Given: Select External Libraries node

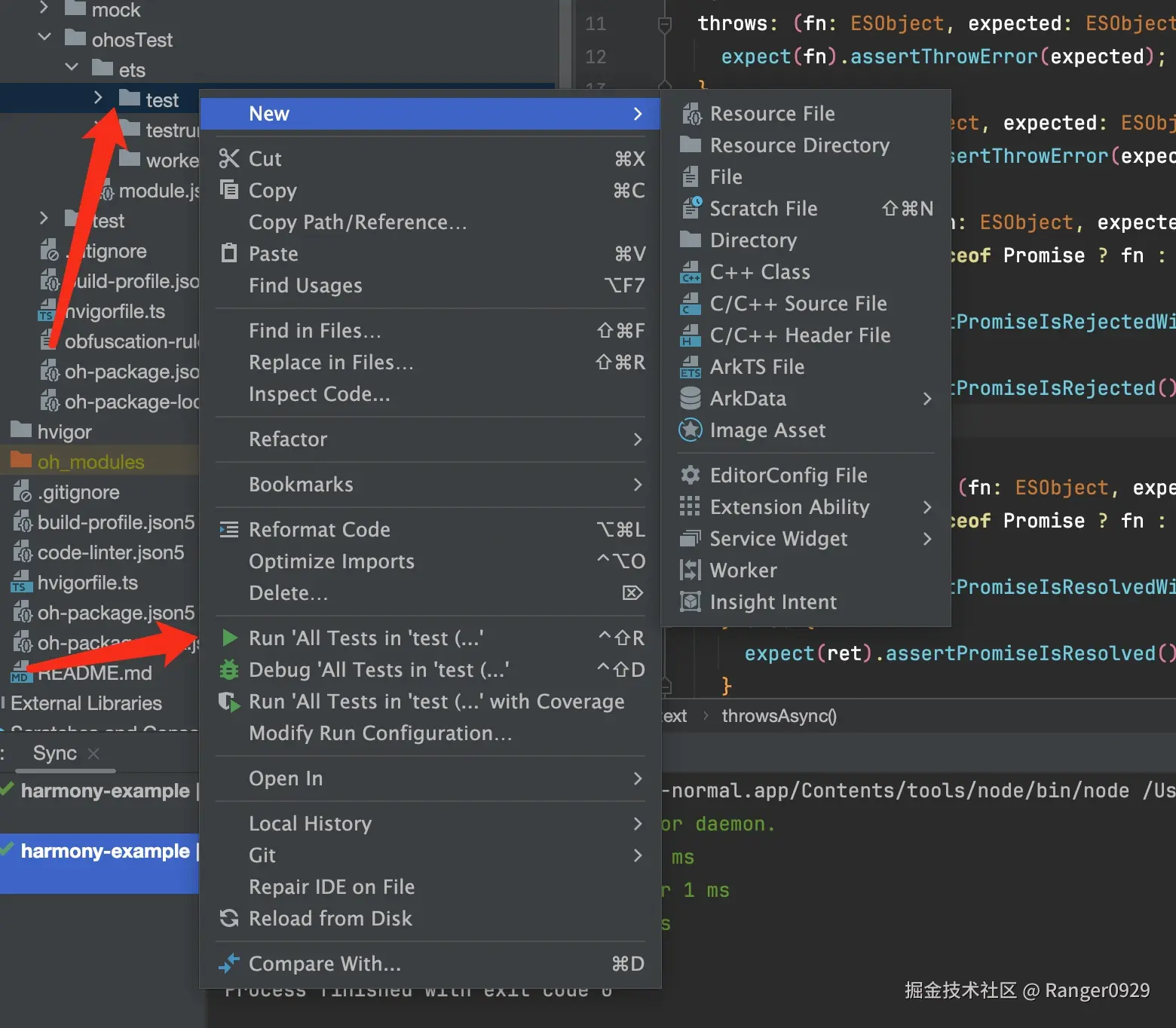Looking at the screenshot, I should point(86,702).
